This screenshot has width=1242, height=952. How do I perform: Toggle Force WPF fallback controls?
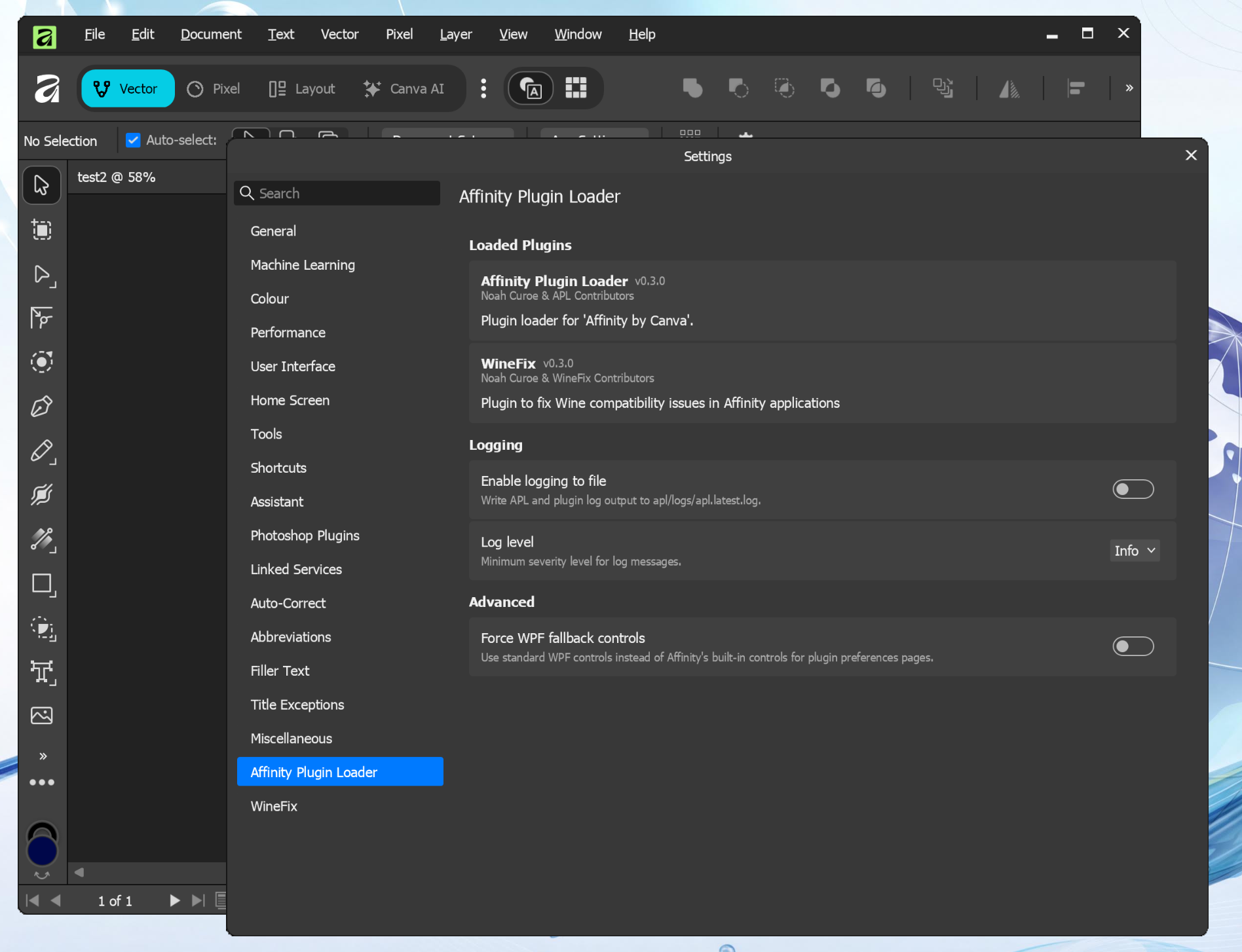(1133, 646)
